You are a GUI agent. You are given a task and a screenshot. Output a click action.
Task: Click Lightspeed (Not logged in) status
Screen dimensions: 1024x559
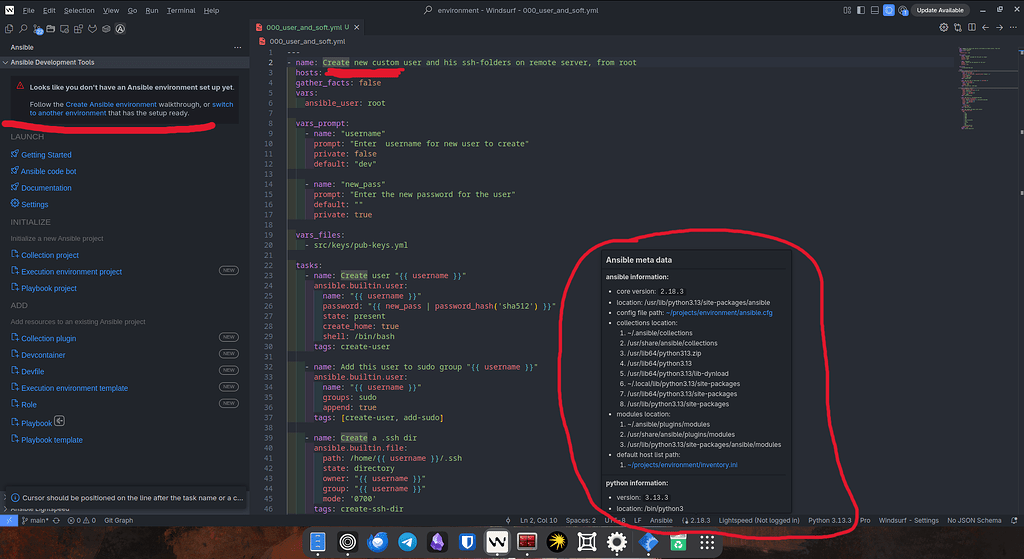click(x=759, y=520)
